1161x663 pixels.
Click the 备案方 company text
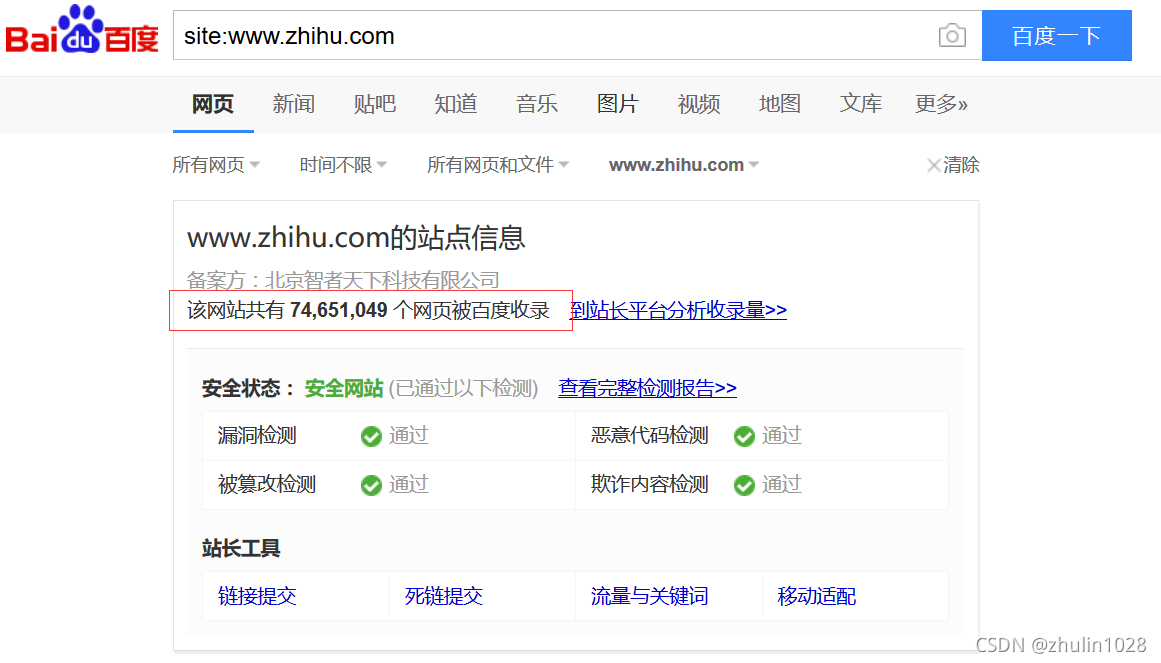344,280
